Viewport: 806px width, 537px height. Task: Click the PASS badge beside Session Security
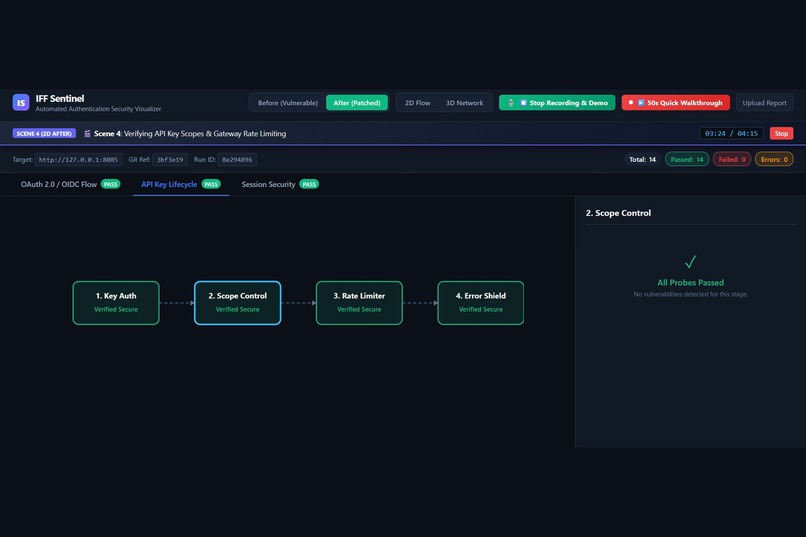click(x=309, y=184)
